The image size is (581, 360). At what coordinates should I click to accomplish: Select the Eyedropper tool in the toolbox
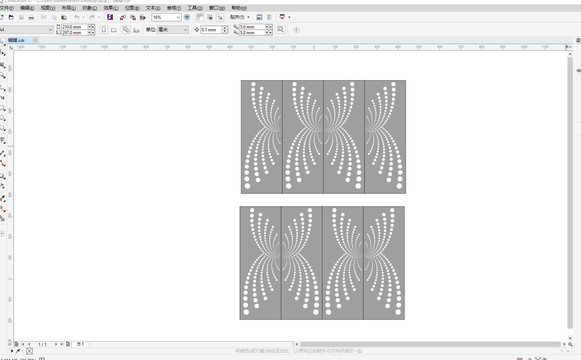tap(2, 199)
